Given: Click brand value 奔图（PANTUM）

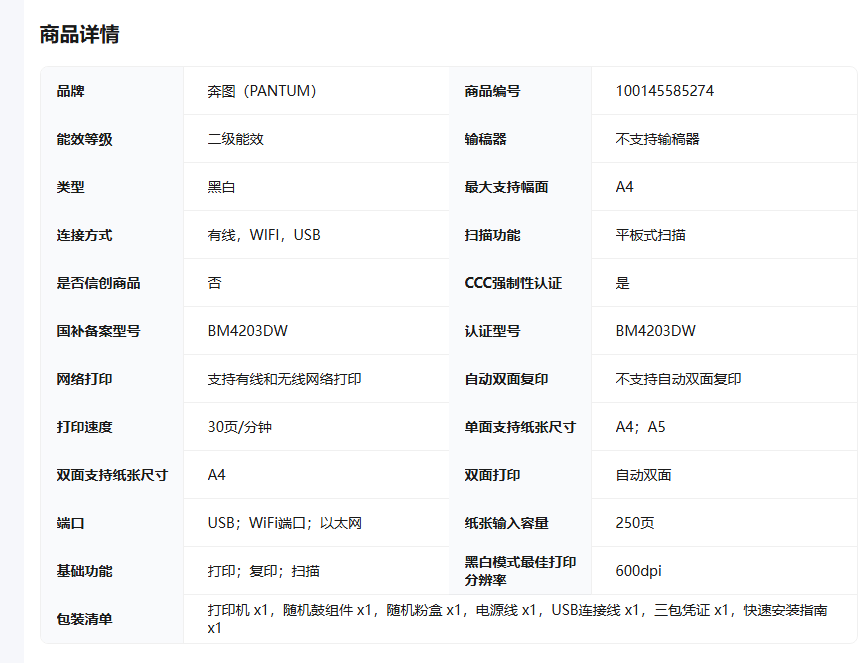Looking at the screenshot, I should coord(262,91).
